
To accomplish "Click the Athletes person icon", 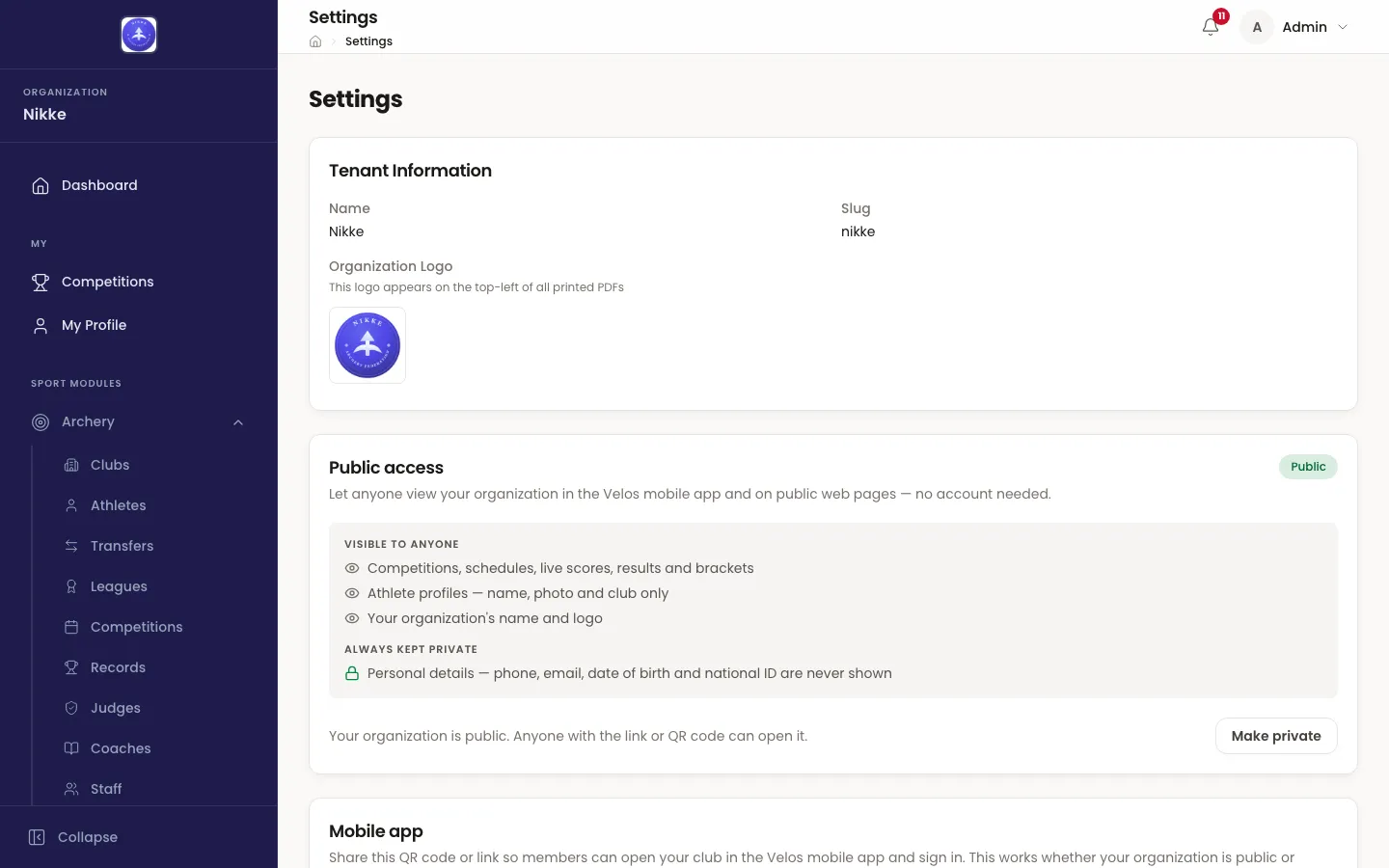I will [71, 505].
